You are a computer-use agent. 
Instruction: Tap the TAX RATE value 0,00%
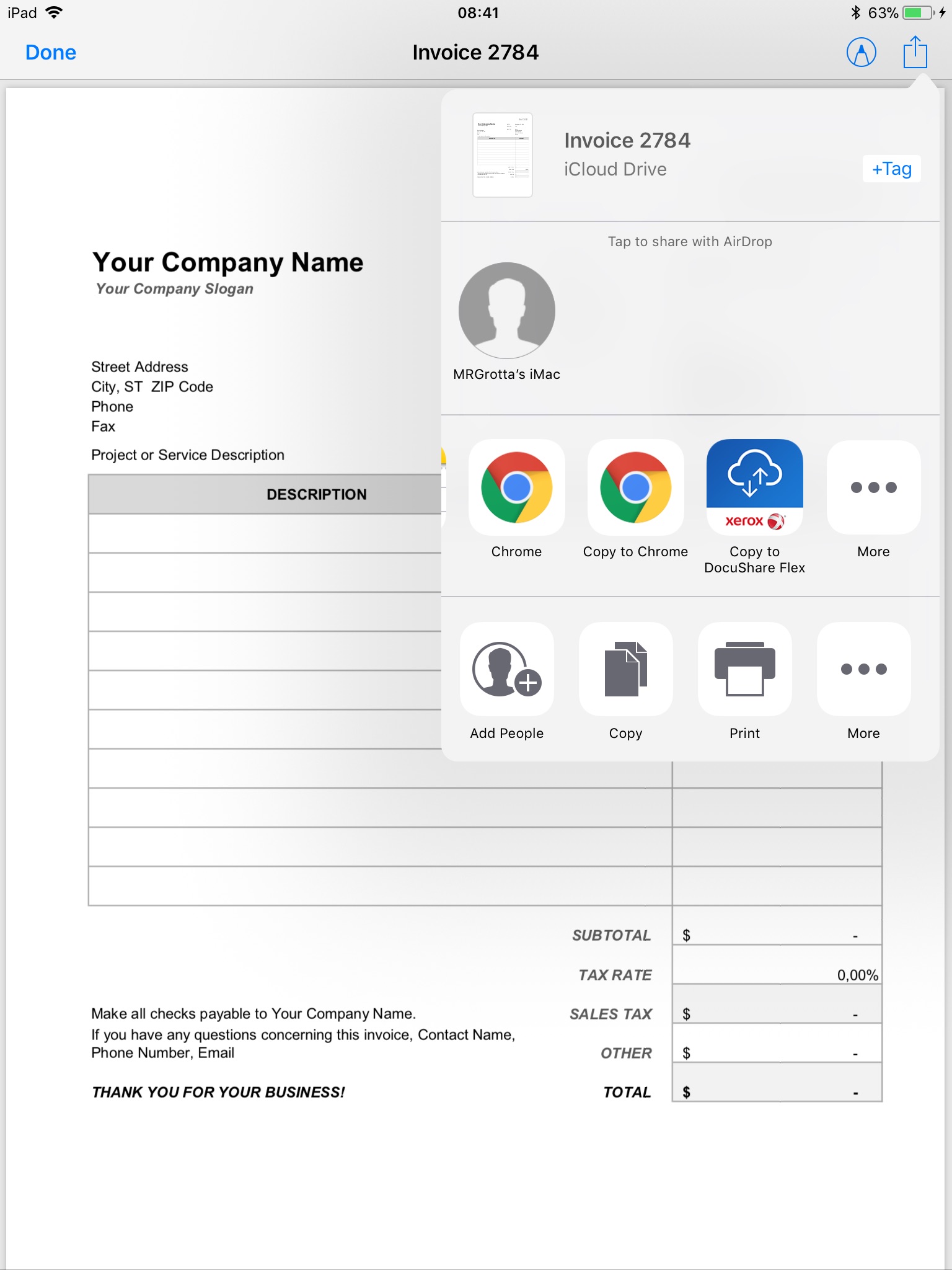[x=857, y=975]
